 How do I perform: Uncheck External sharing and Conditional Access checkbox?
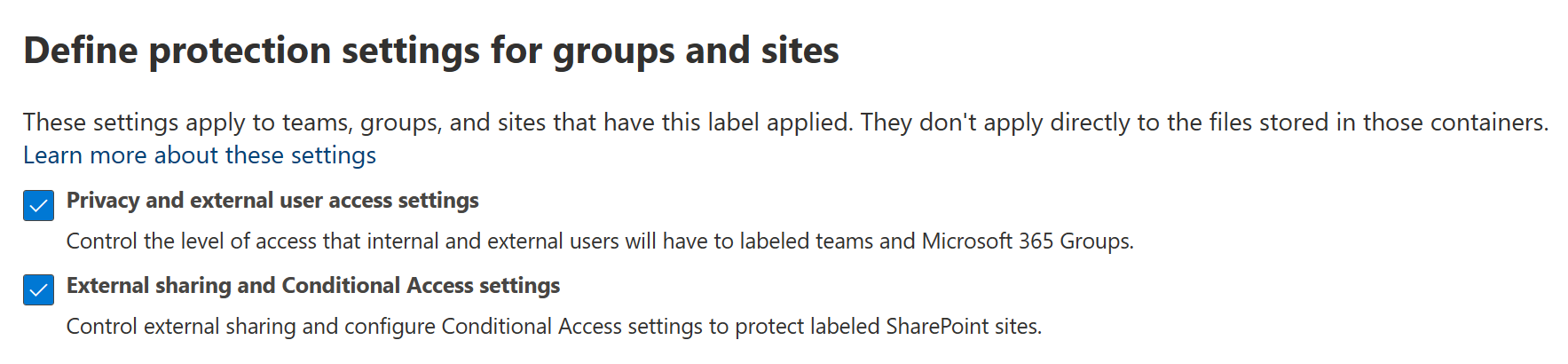pos(38,290)
